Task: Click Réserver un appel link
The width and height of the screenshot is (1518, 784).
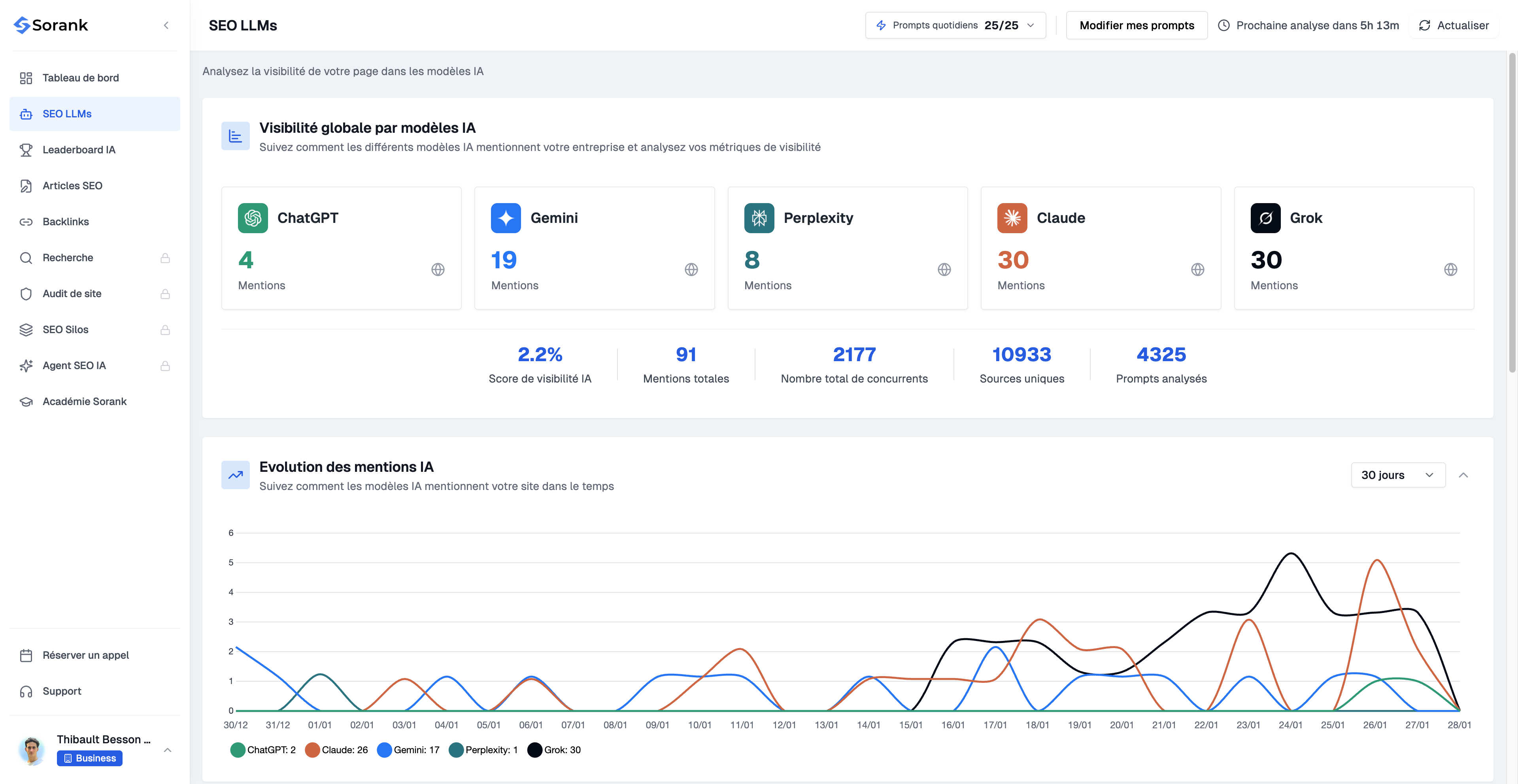Action: click(x=85, y=655)
